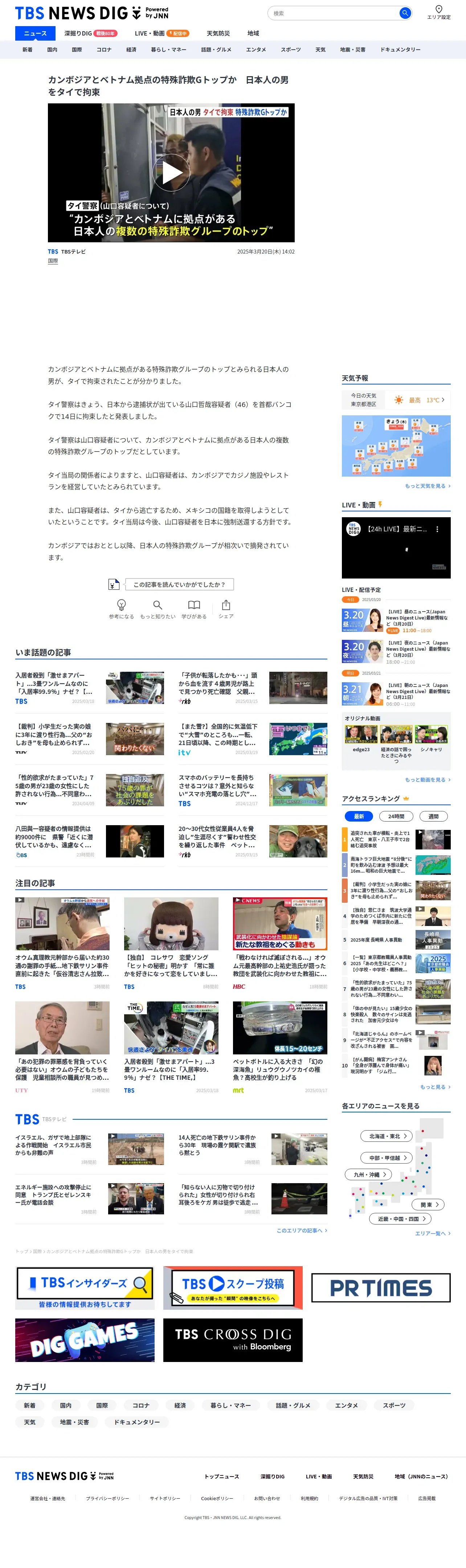Open 利用規約 footer link
This screenshot has width=466, height=1568.
pyautogui.click(x=310, y=1499)
